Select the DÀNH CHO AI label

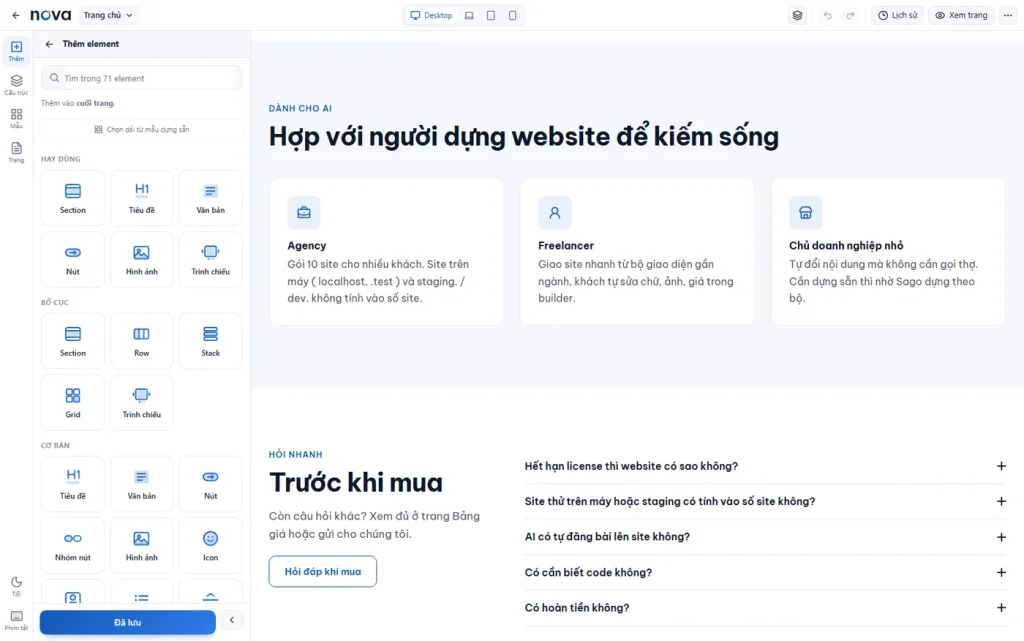pyautogui.click(x=300, y=108)
